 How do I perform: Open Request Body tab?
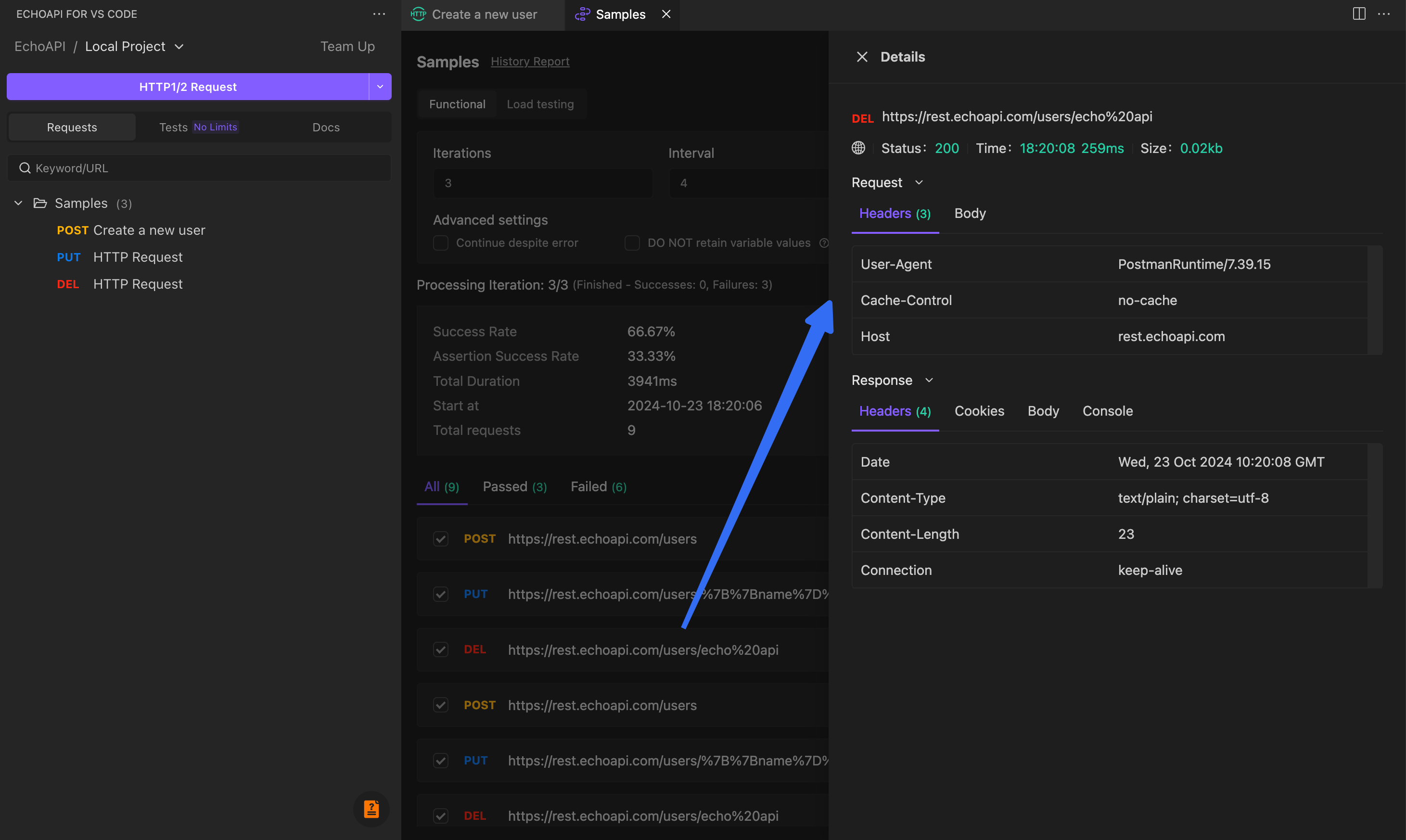point(970,214)
